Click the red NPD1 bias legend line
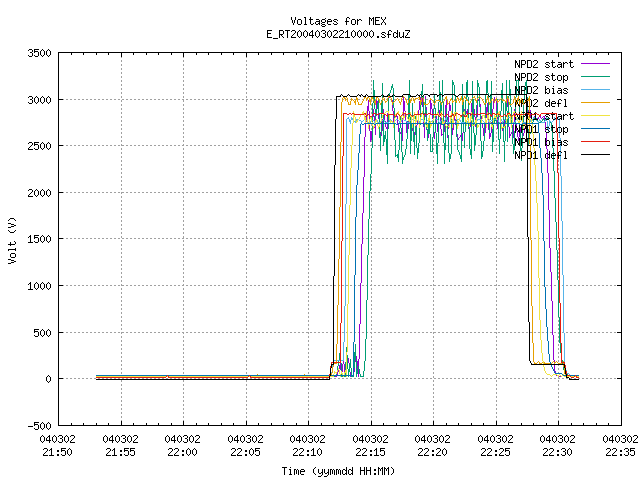Viewport: 640px width, 480px height. coord(596,142)
